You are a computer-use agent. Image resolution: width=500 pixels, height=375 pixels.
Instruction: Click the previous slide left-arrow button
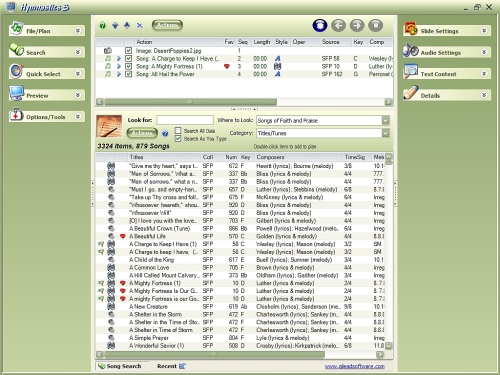click(x=338, y=26)
